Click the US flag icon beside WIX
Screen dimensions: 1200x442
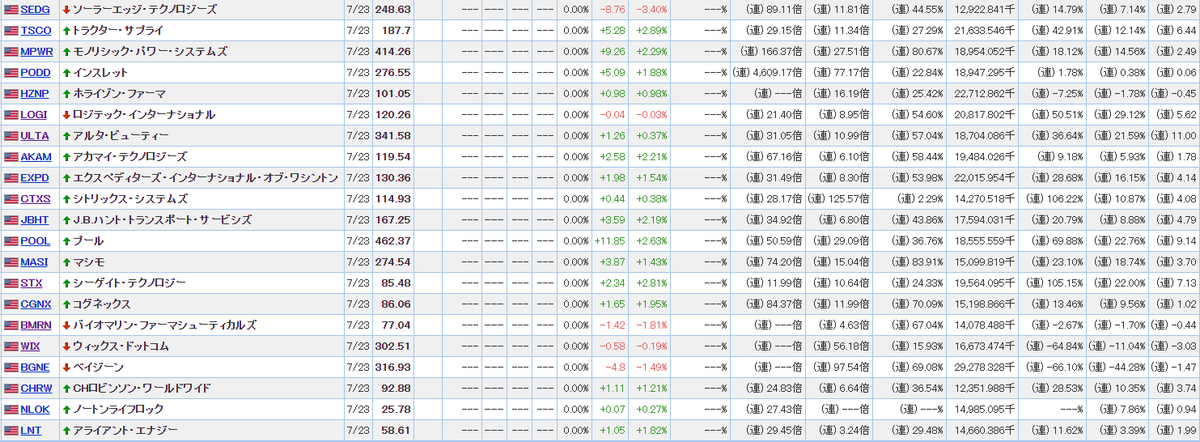(11, 345)
